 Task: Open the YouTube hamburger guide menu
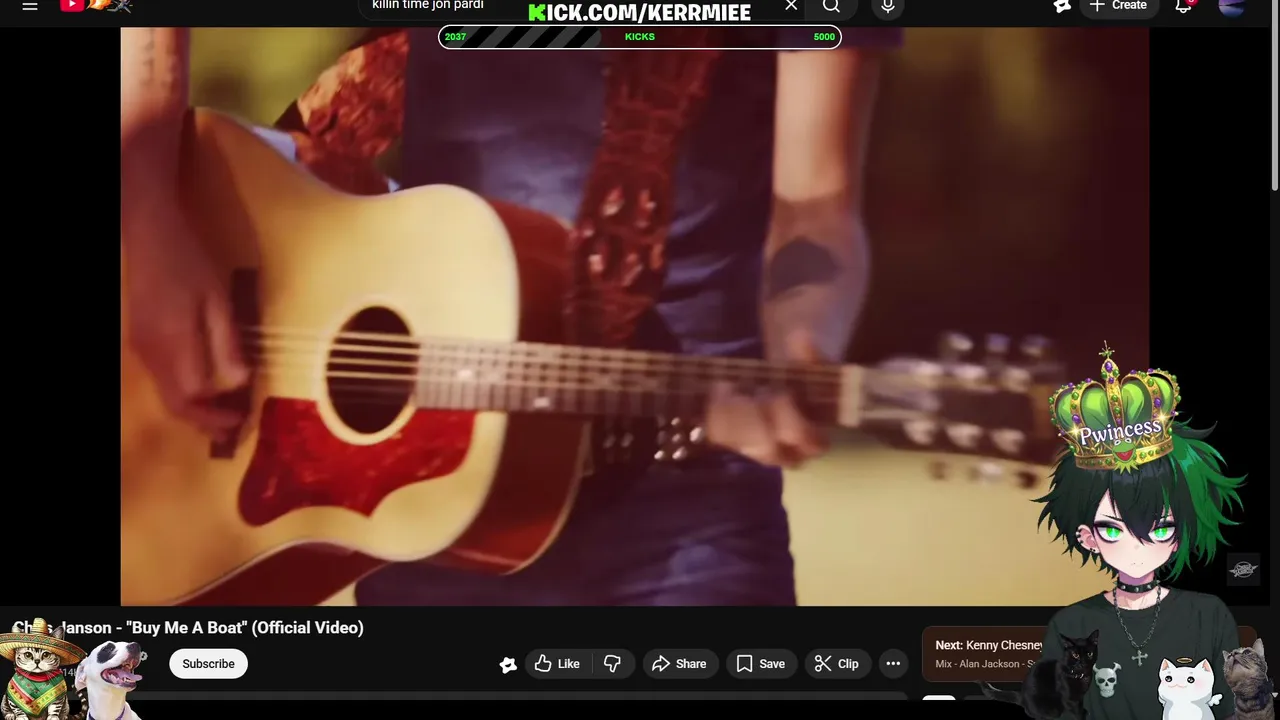30,6
